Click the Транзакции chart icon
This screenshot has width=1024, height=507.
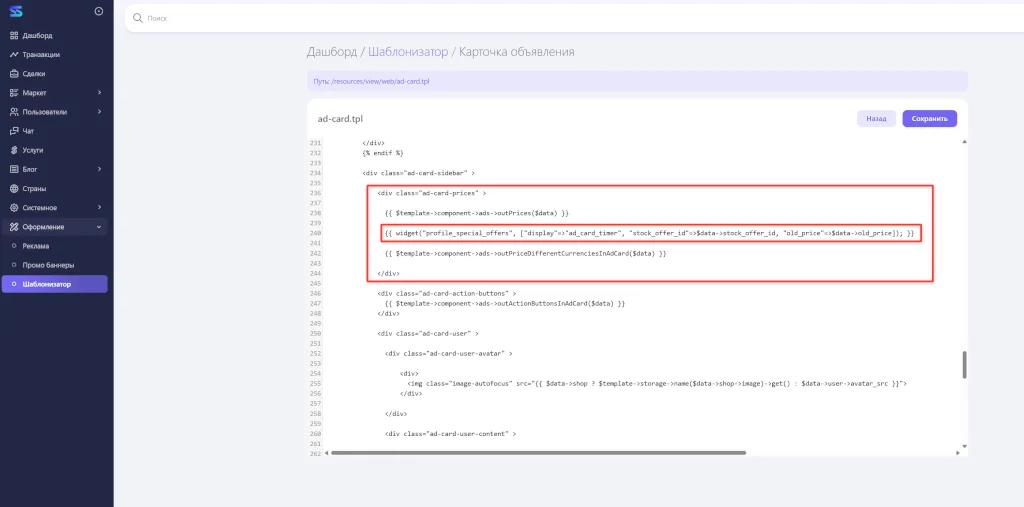click(x=14, y=54)
